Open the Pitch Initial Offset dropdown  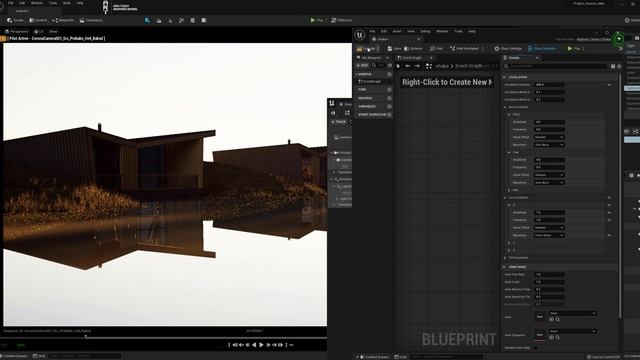(549, 137)
